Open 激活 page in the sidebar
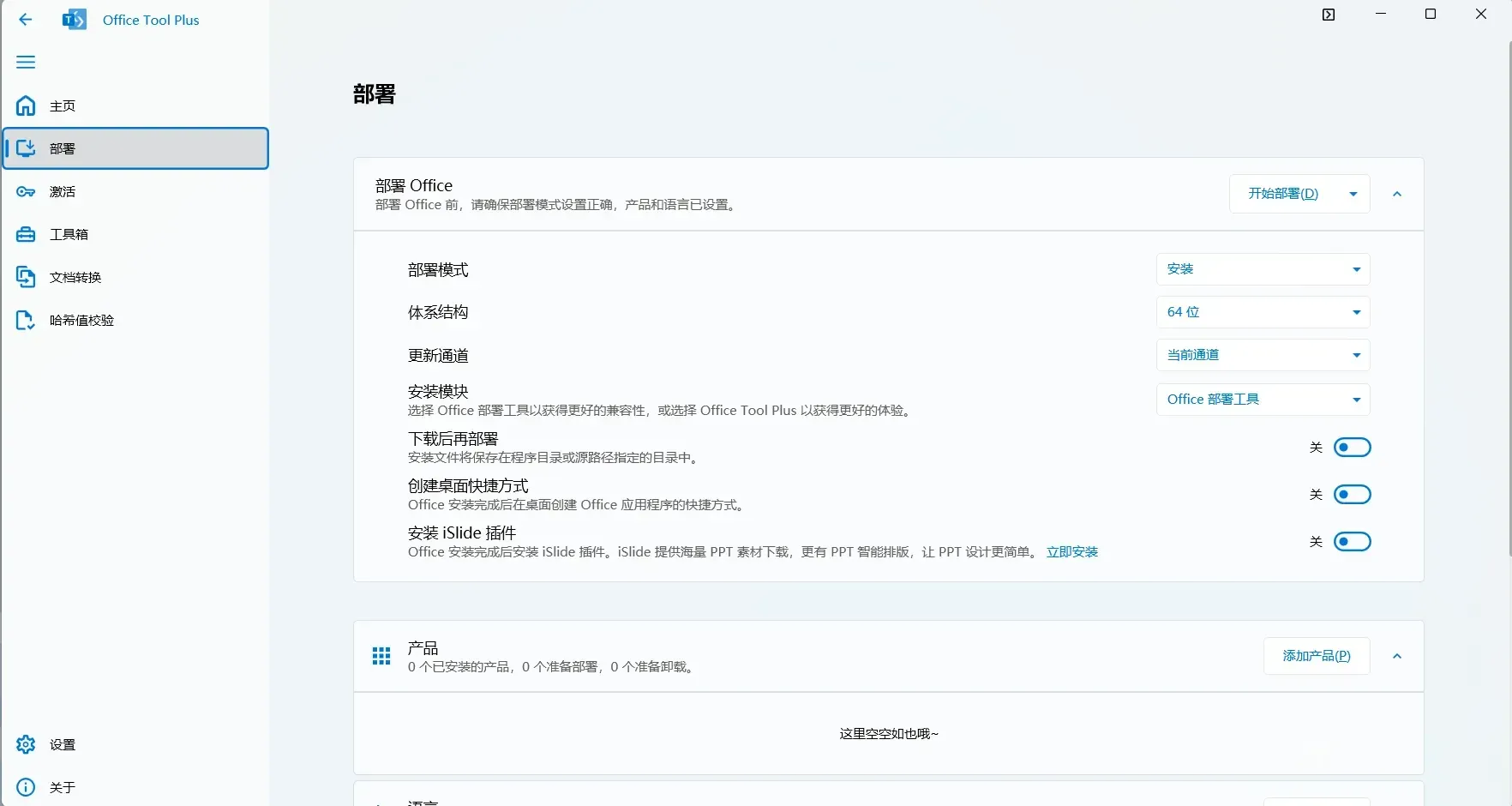 (135, 191)
